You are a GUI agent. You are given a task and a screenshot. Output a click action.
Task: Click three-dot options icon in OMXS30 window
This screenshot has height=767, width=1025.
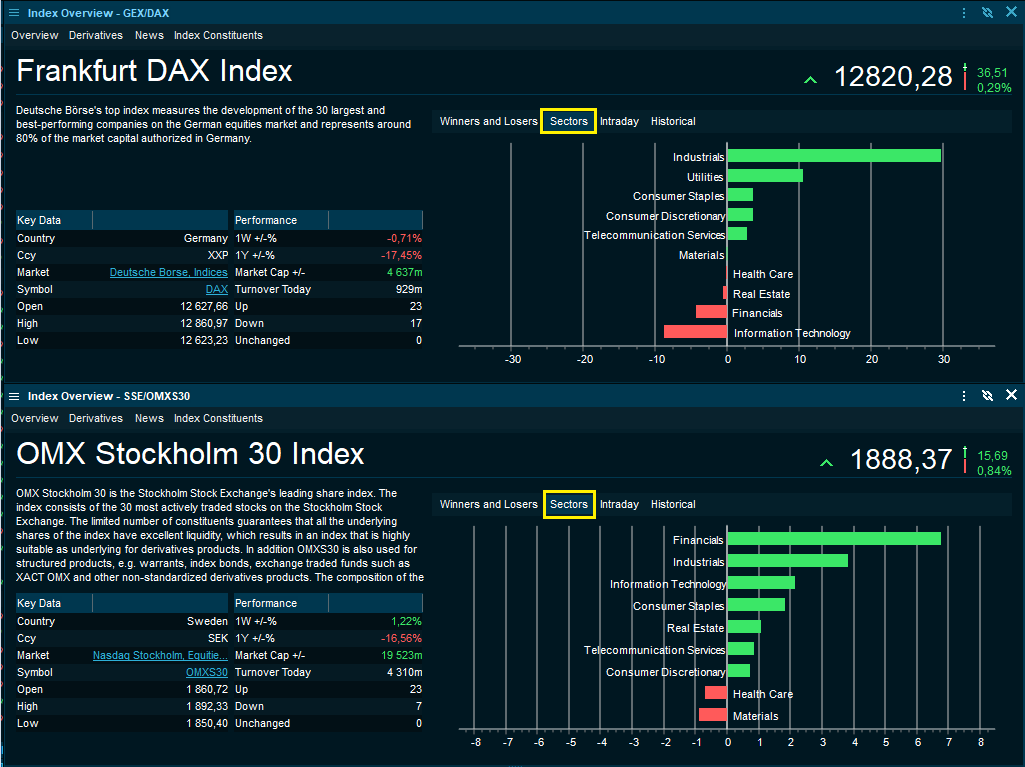tap(964, 396)
